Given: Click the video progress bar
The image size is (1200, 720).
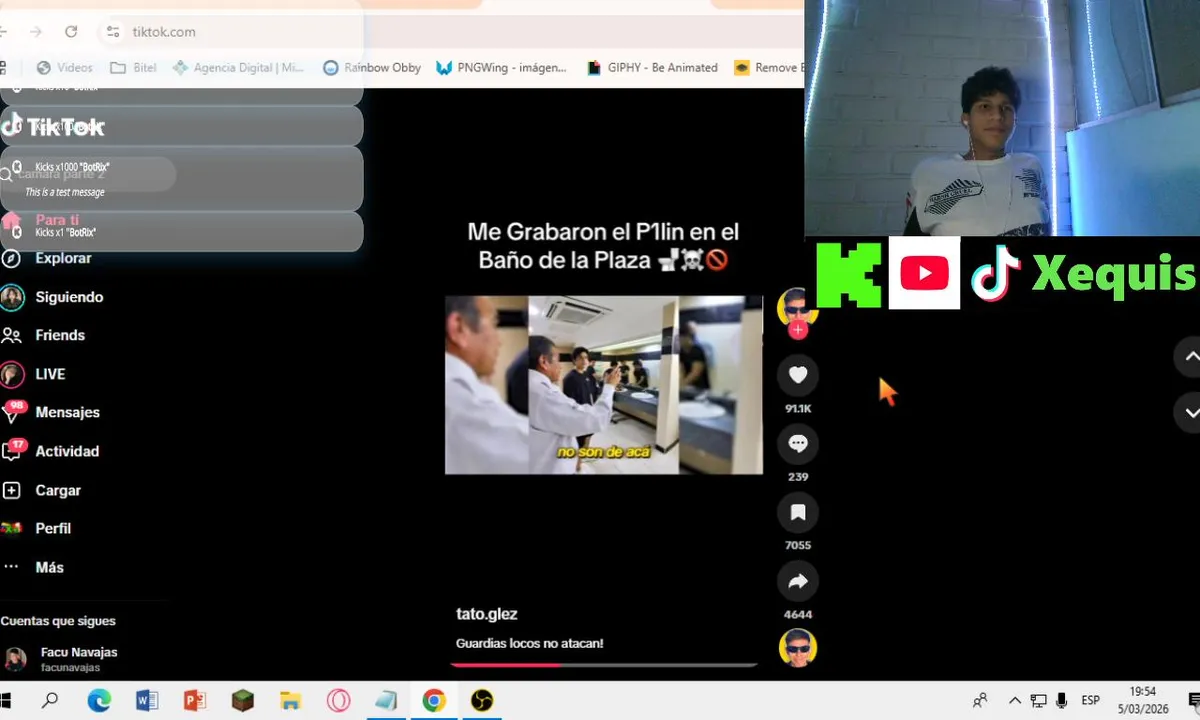Looking at the screenshot, I should coord(604,664).
